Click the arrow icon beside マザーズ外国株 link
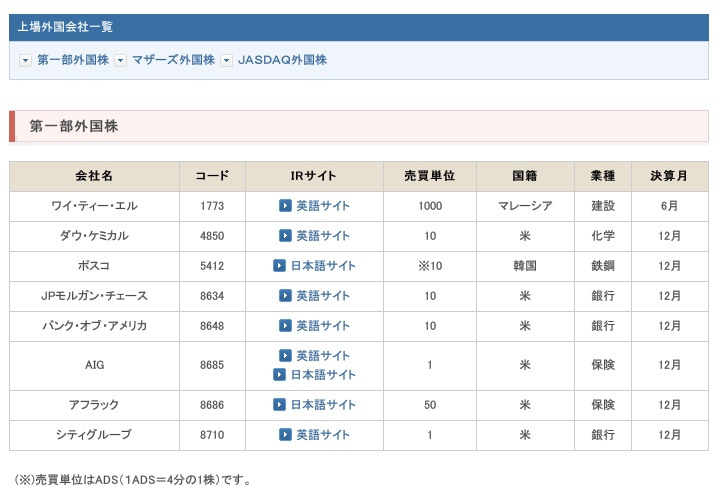 [120, 60]
